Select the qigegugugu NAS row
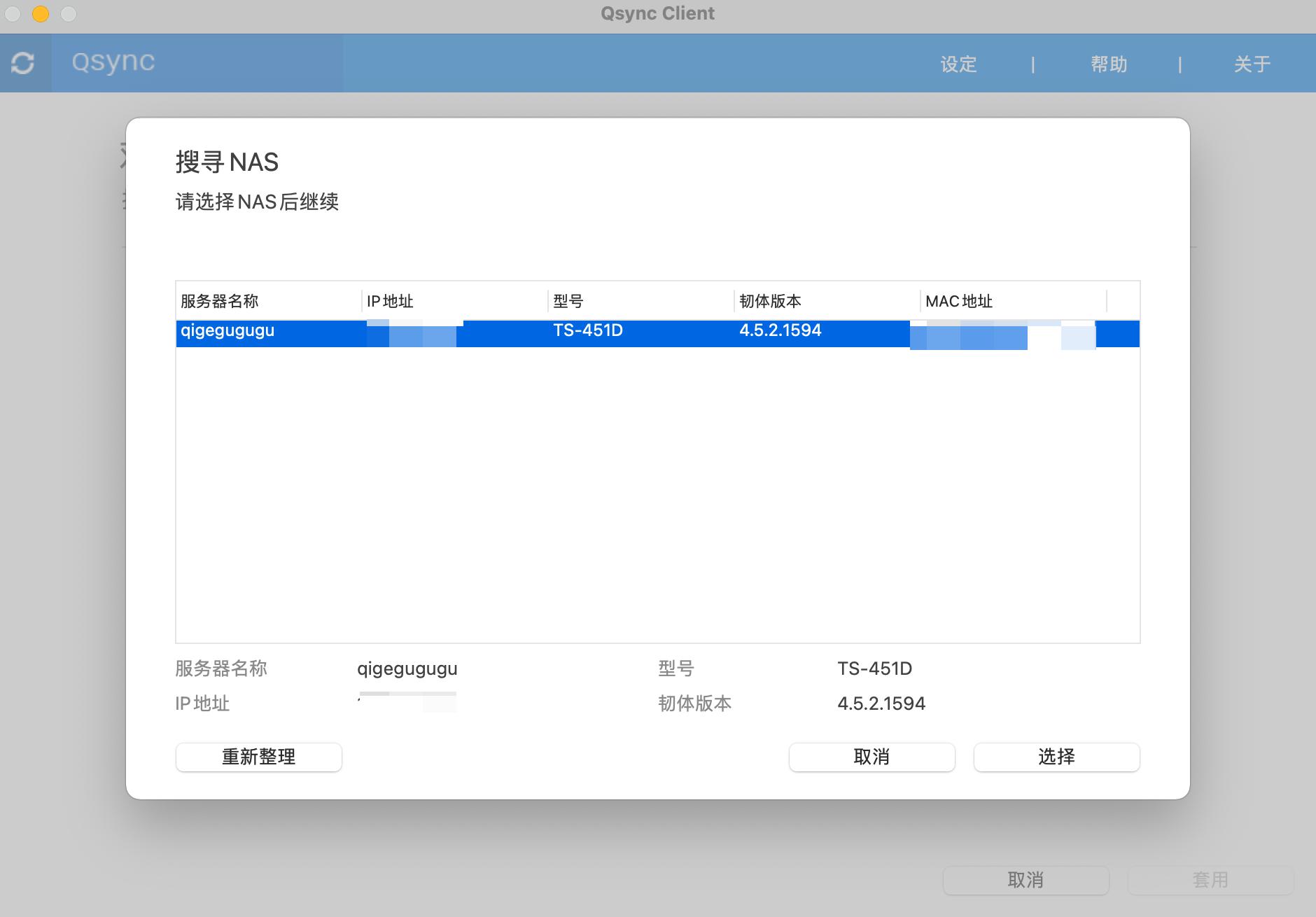Viewport: 1316px width, 917px height. click(x=657, y=333)
